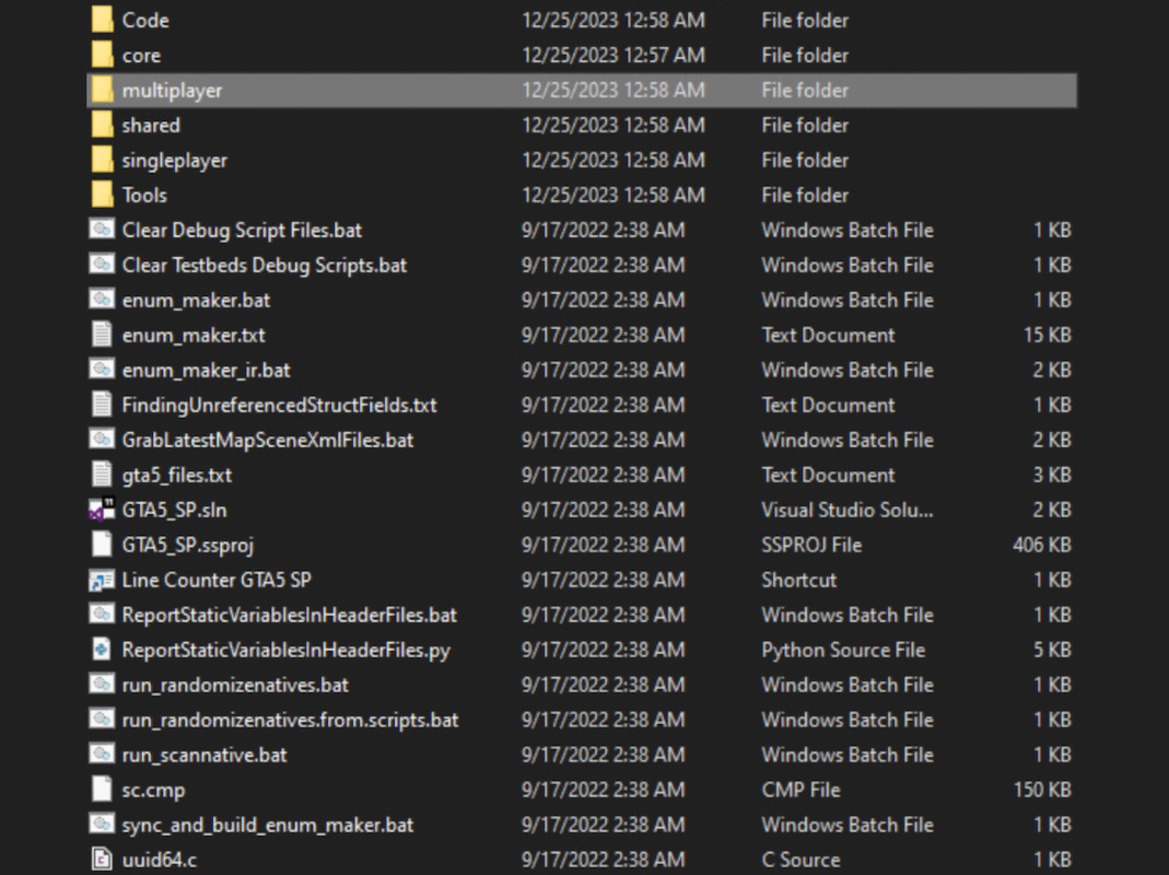Image resolution: width=1169 pixels, height=875 pixels.
Task: Click the sc.cmp file icon
Action: [101, 790]
